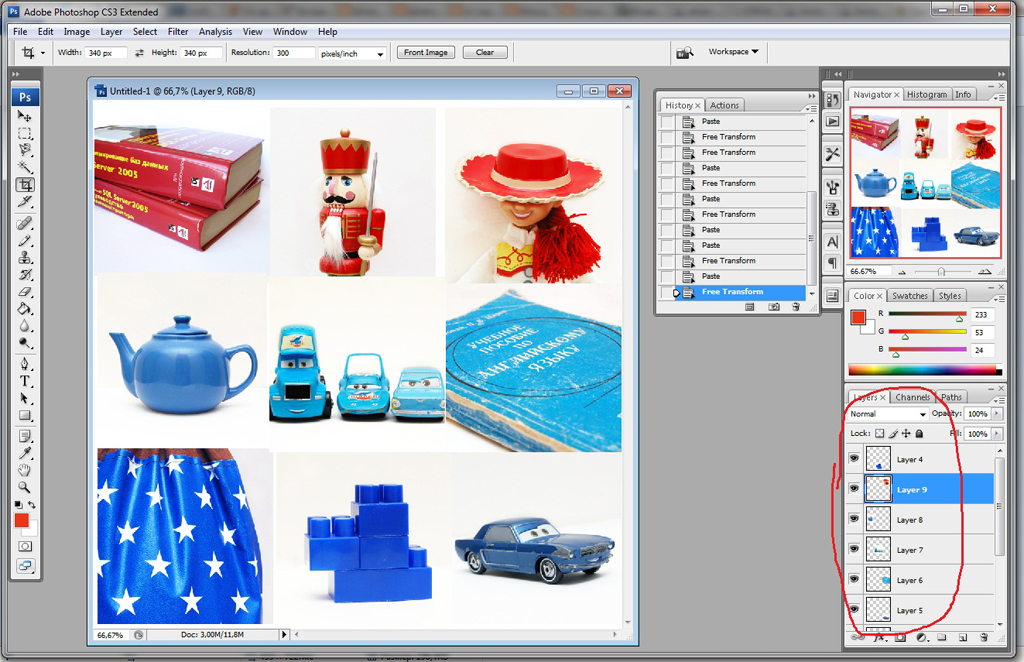Switch to the Channels tab
Image resolution: width=1024 pixels, height=662 pixels.
point(912,397)
